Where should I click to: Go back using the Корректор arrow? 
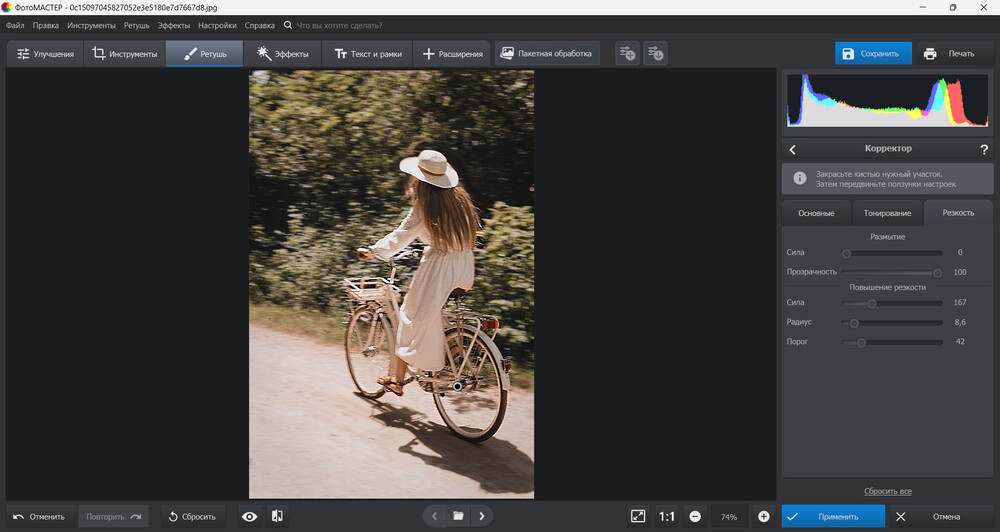tap(793, 149)
